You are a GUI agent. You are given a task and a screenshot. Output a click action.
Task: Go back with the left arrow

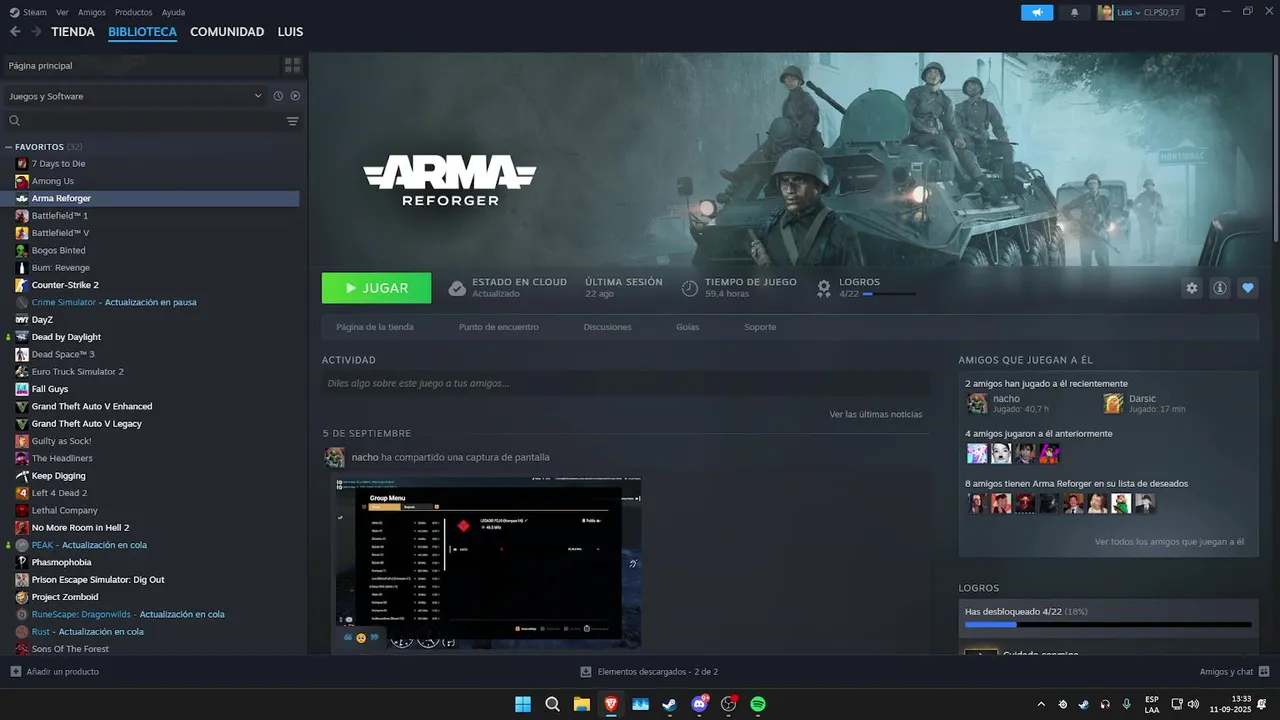[15, 32]
